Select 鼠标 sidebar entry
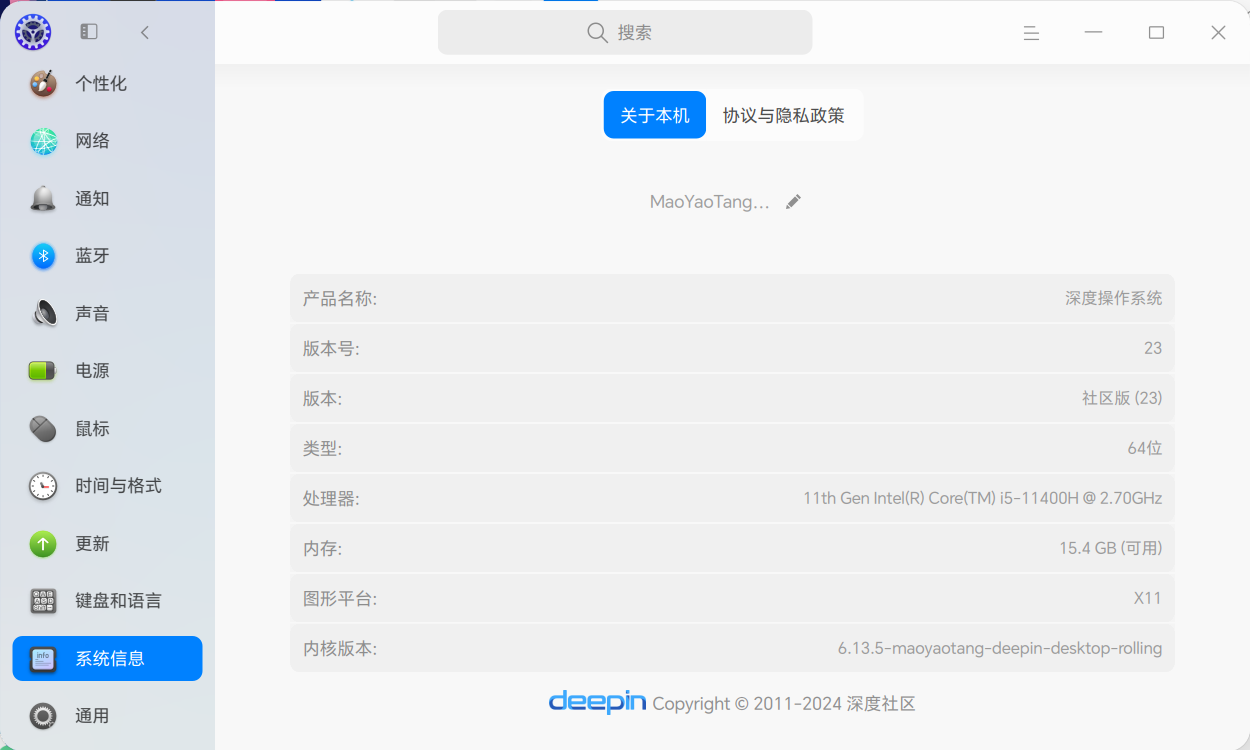 click(x=107, y=429)
